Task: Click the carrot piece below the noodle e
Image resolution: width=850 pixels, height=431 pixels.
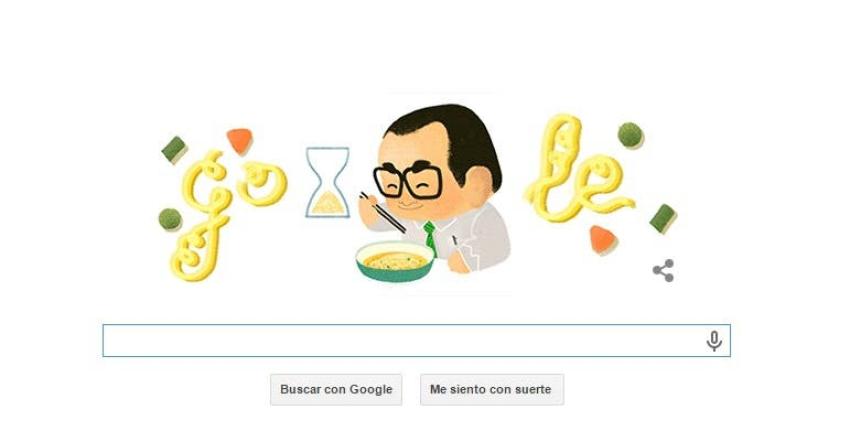Action: (x=603, y=240)
